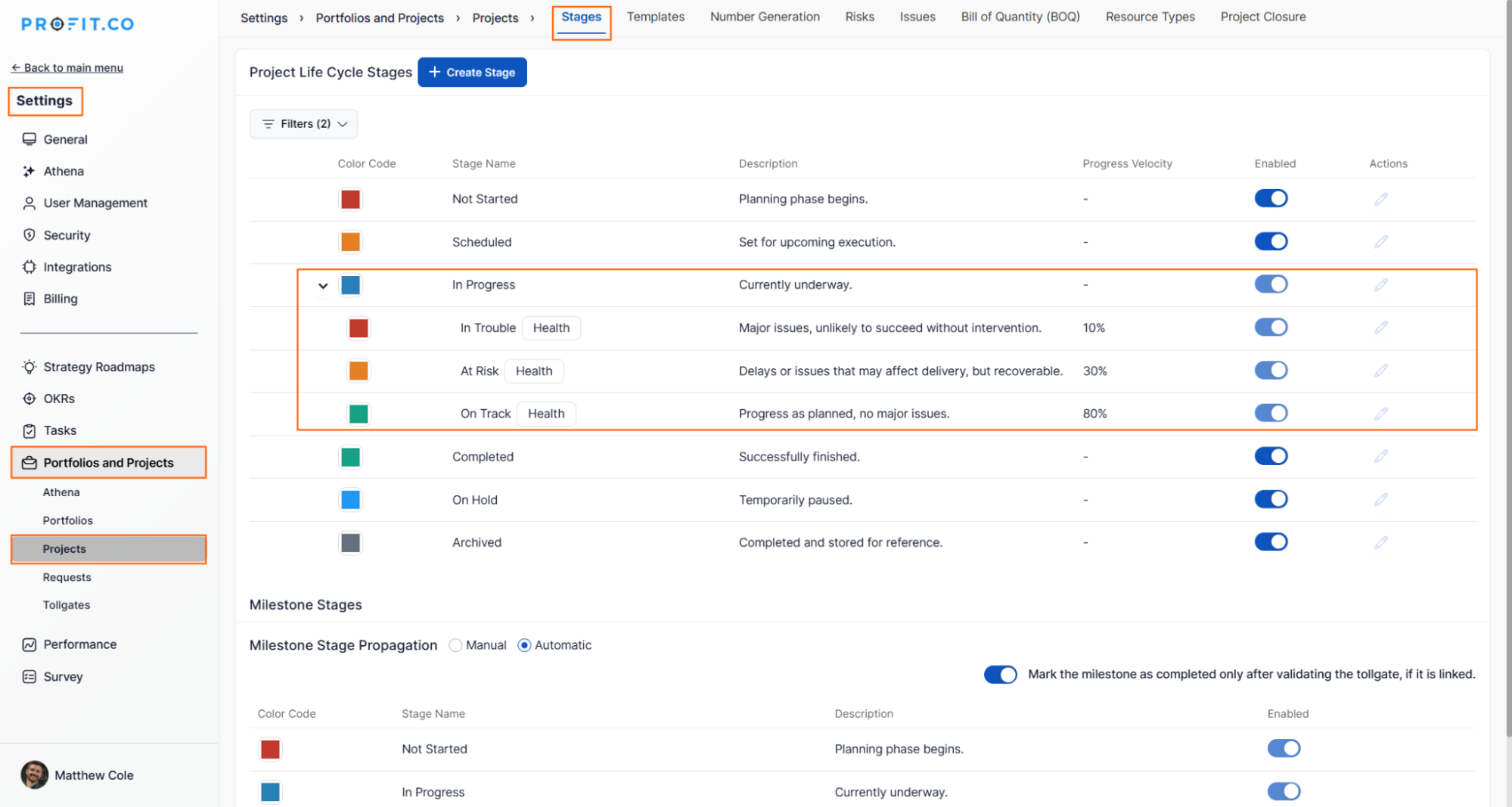Go back to main menu link
Screen dimensions: 1512x807
[x=67, y=67]
